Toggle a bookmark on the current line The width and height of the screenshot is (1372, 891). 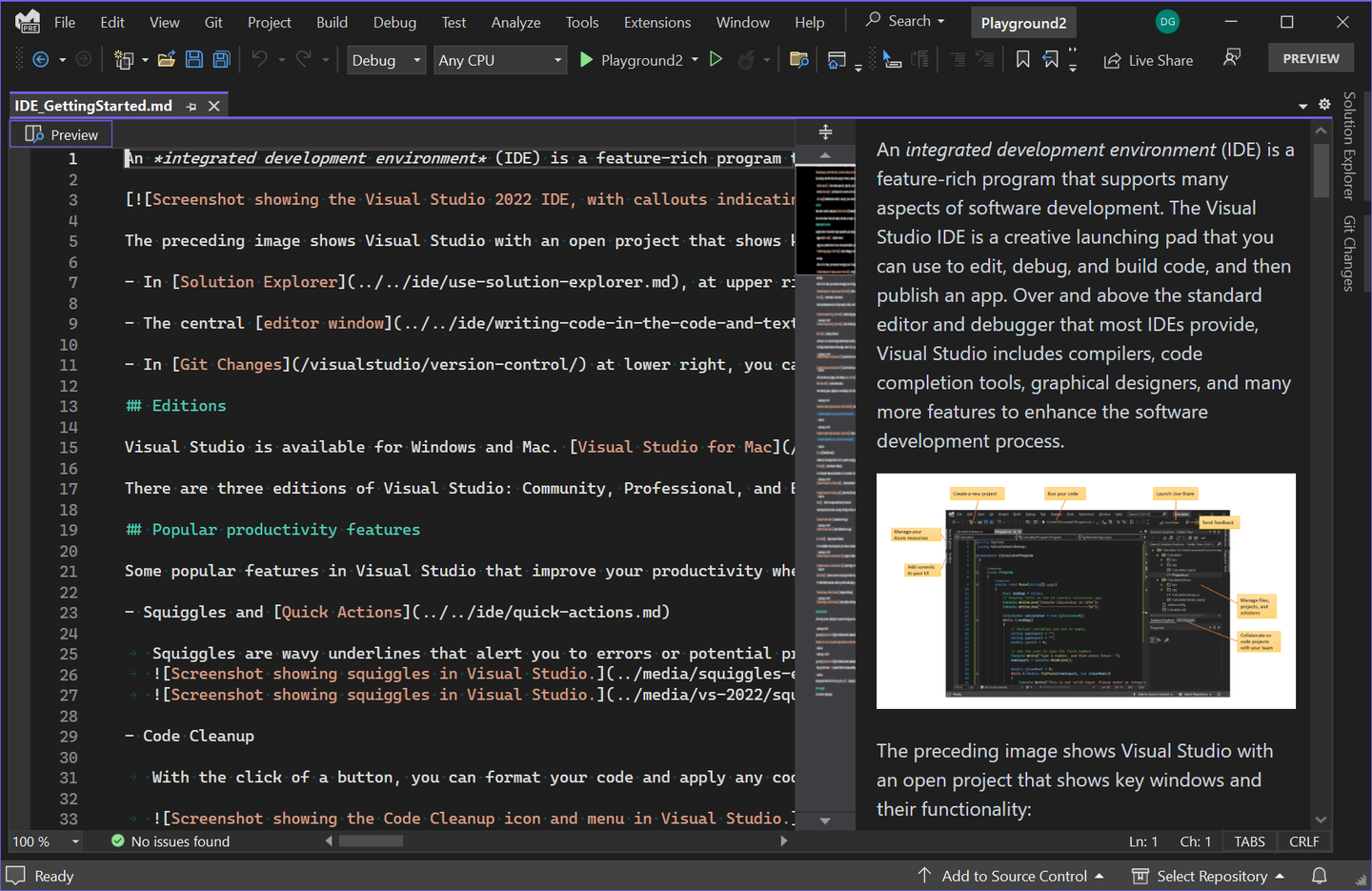pyautogui.click(x=1021, y=59)
